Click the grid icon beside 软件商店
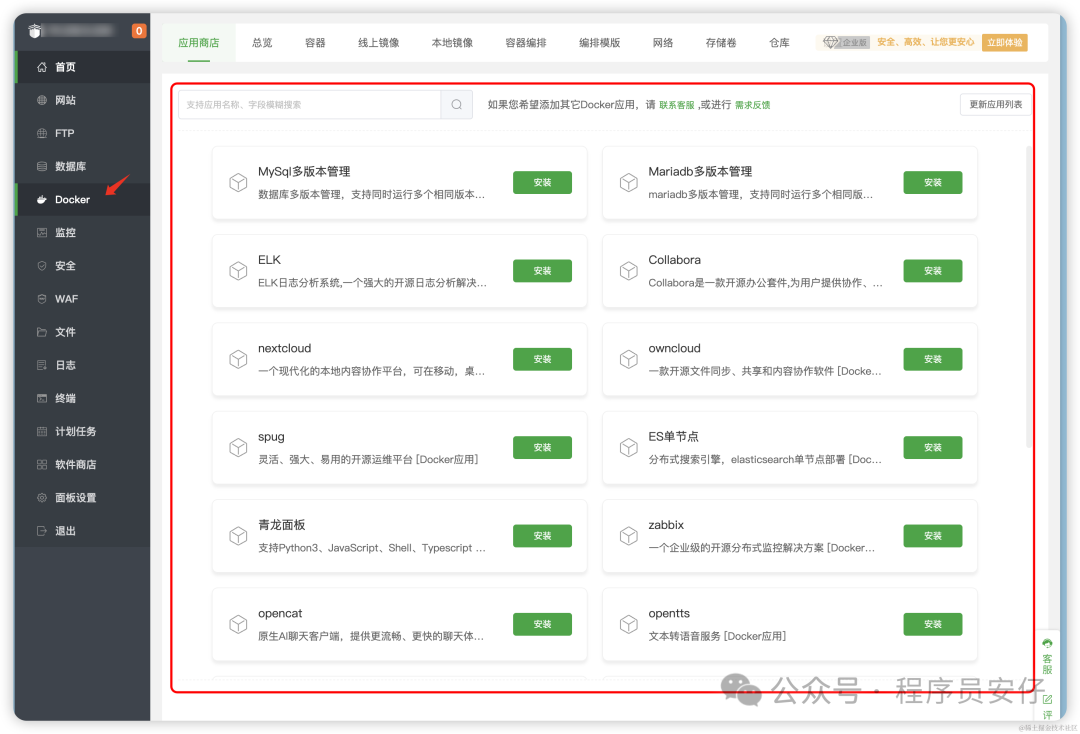1080x734 pixels. click(42, 465)
